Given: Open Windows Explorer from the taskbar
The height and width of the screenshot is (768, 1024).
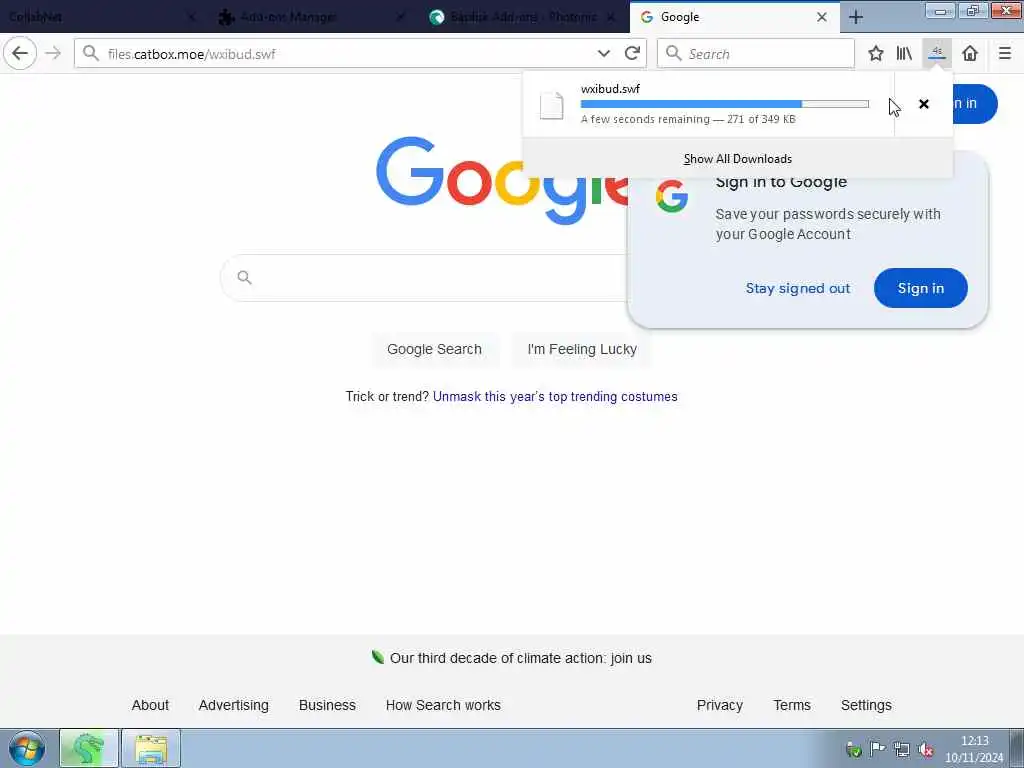Looking at the screenshot, I should (151, 748).
